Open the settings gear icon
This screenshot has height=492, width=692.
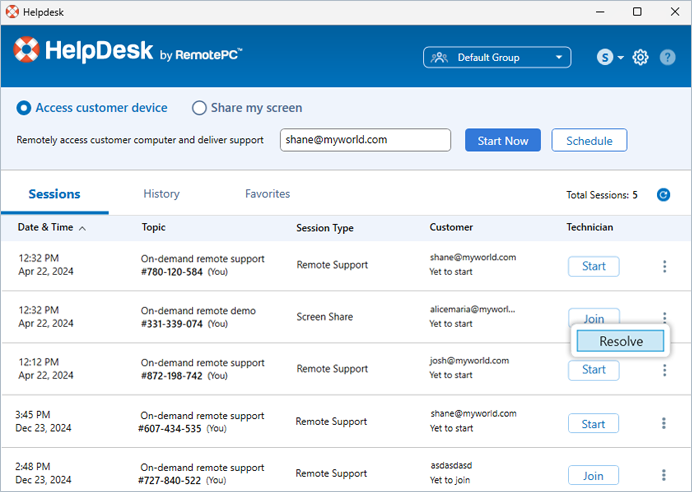(x=640, y=57)
